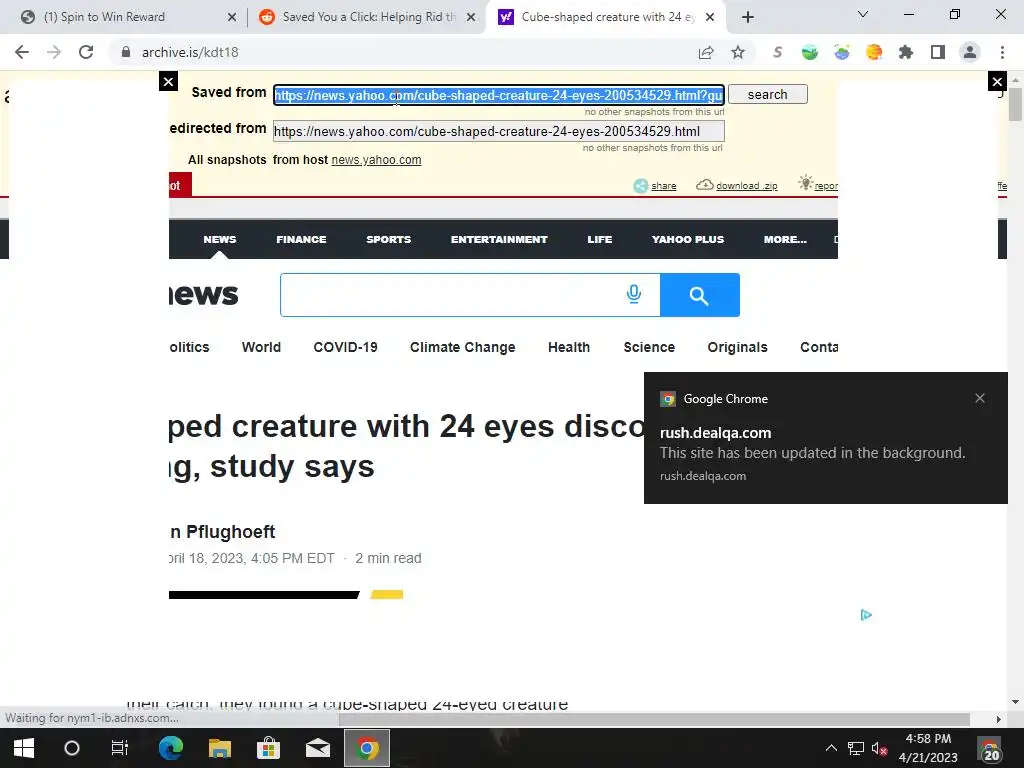1024x768 pixels.
Task: Open the Health category
Action: coord(569,347)
